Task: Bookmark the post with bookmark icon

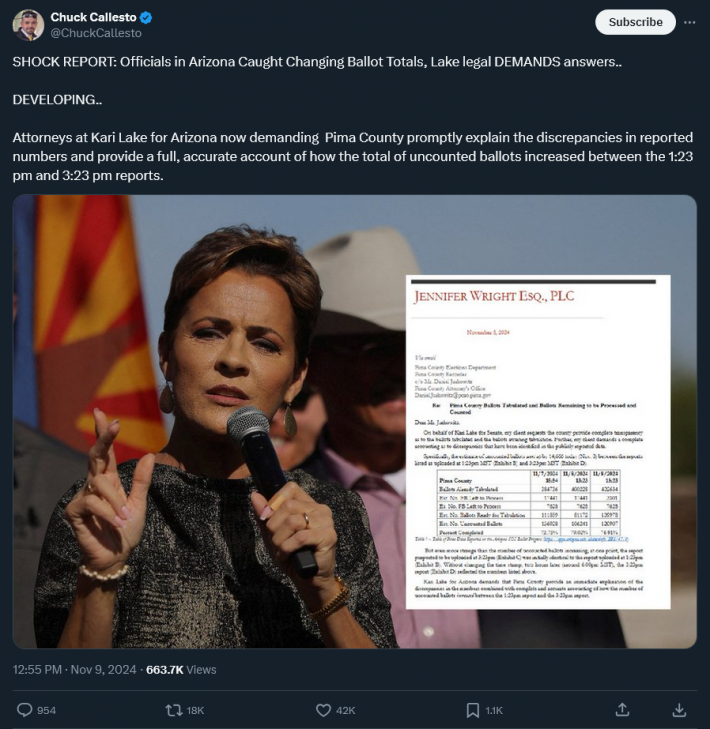Action: coord(473,710)
